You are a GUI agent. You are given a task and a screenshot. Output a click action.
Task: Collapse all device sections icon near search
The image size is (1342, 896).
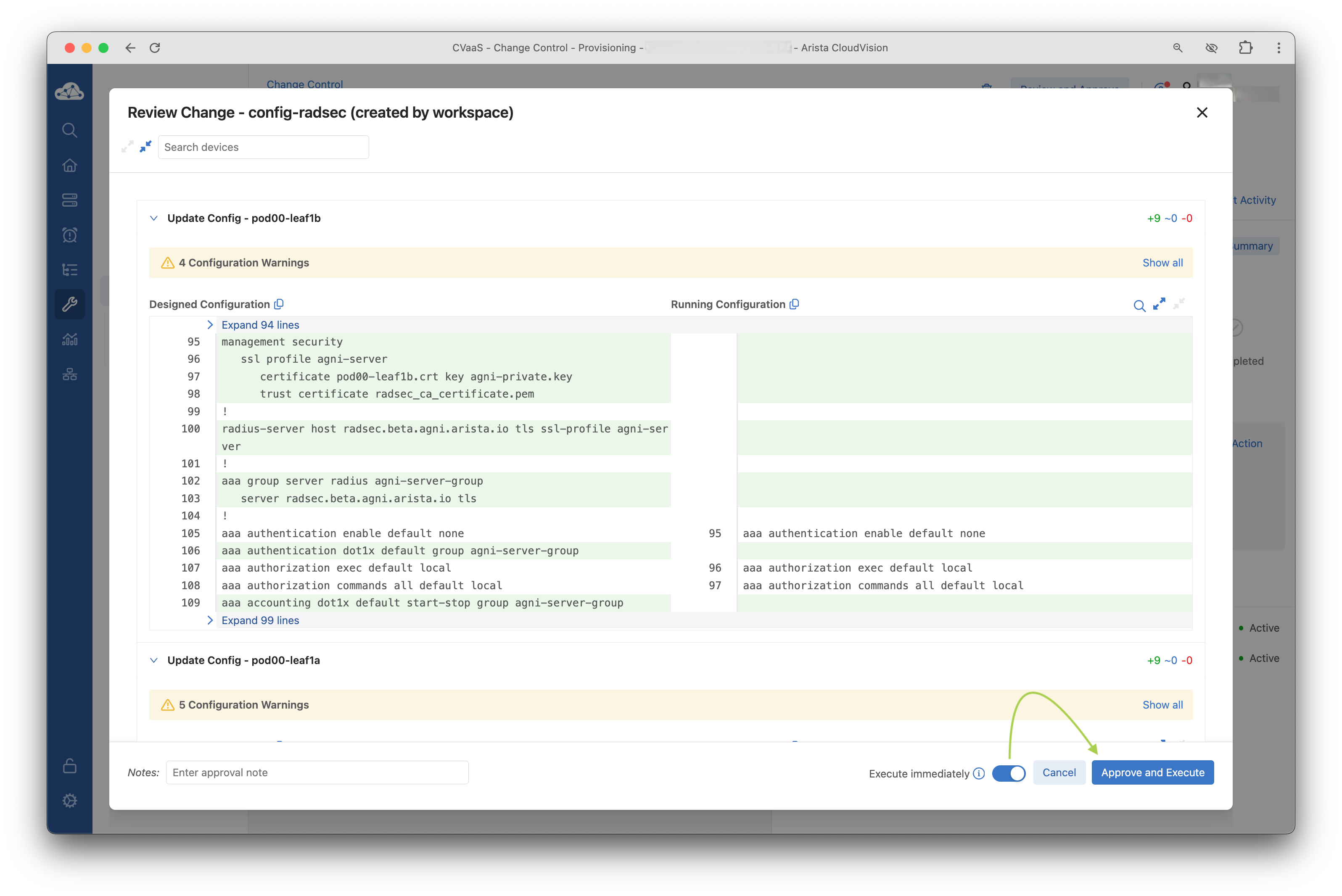[x=146, y=146]
